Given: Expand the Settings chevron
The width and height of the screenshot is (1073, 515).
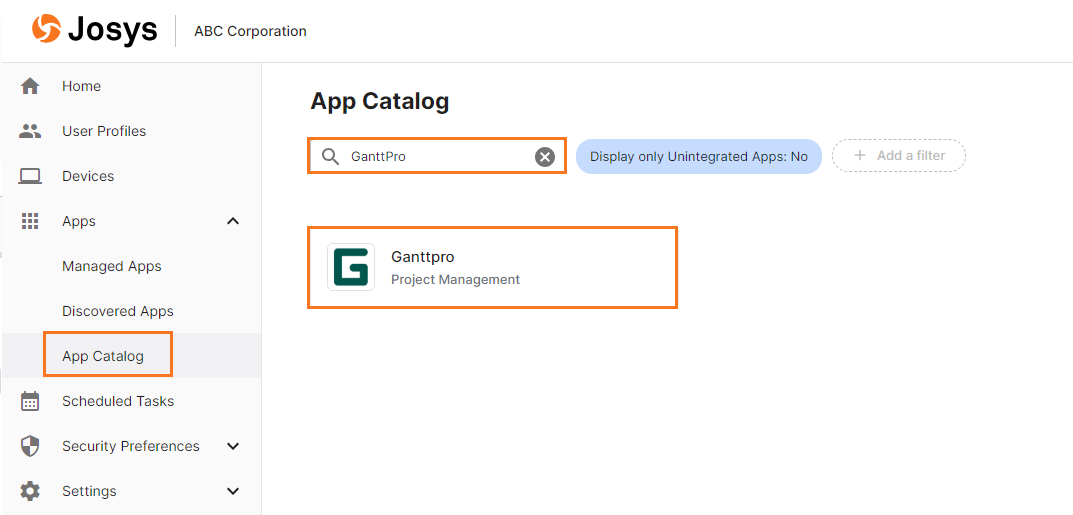Looking at the screenshot, I should pyautogui.click(x=233, y=491).
